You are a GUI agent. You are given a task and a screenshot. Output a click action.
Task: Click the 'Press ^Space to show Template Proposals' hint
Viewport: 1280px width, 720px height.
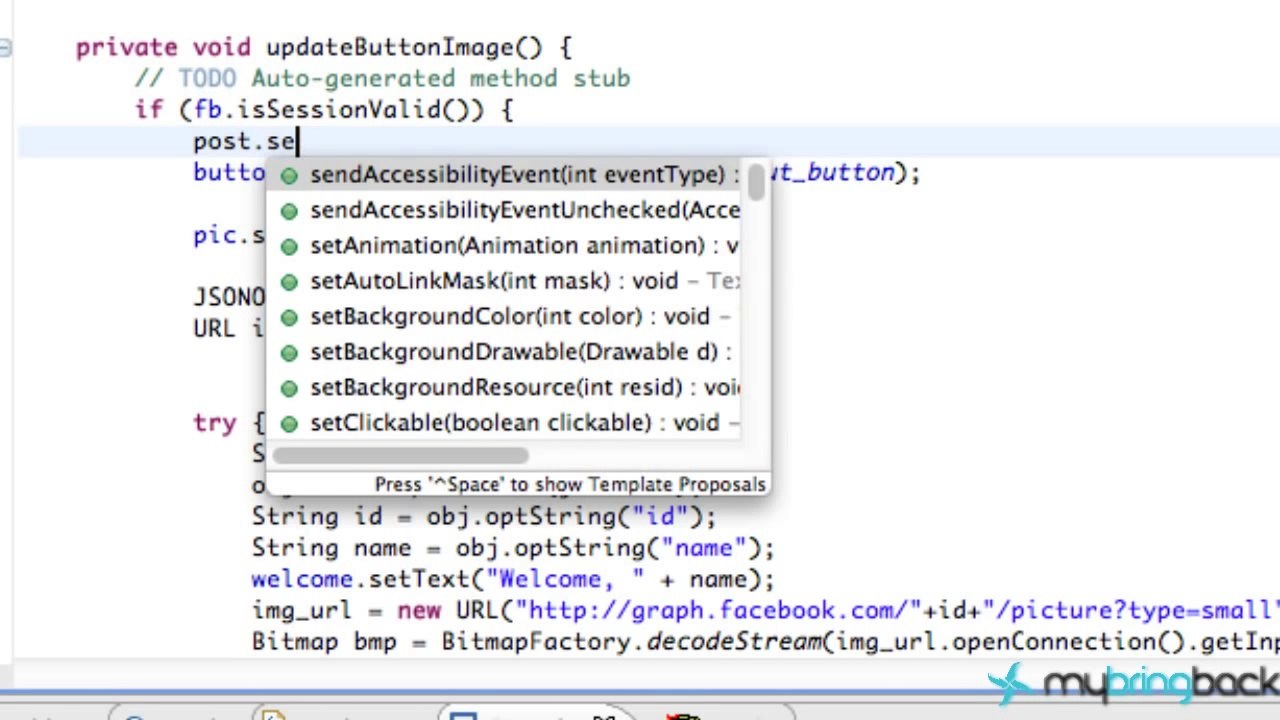click(x=570, y=484)
